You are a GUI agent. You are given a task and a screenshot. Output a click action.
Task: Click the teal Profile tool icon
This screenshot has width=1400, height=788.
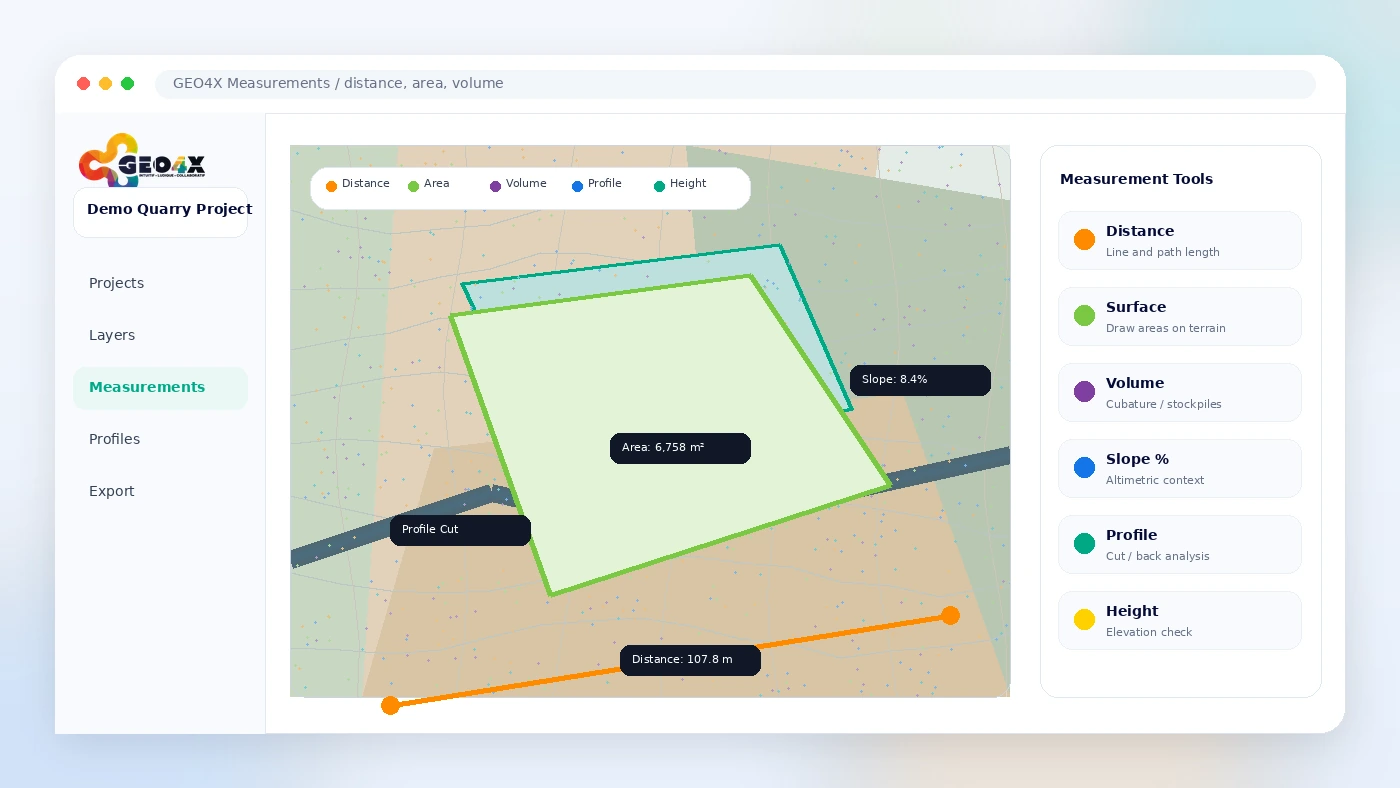(x=1084, y=544)
